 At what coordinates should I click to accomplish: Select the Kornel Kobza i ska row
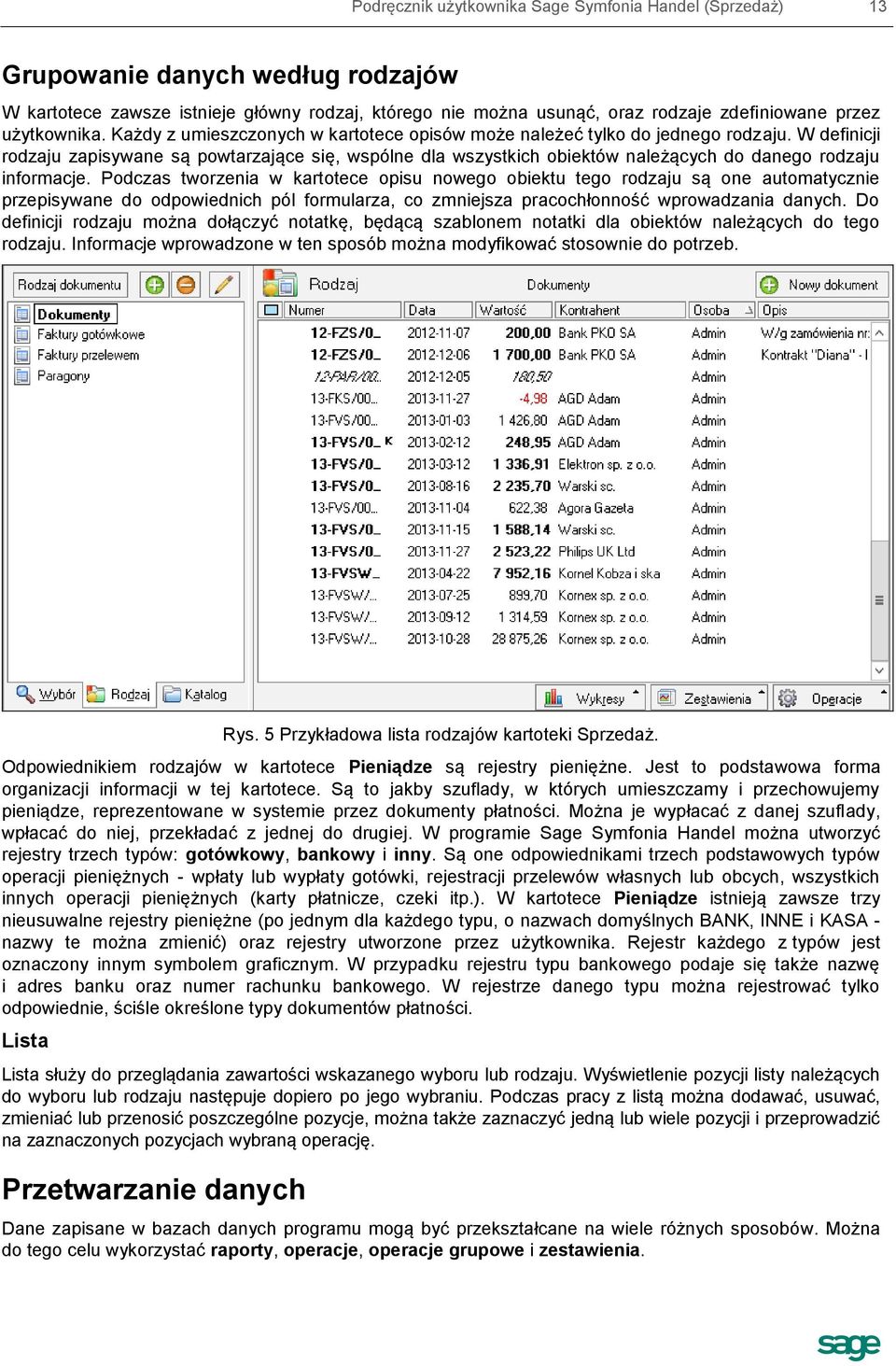(x=566, y=574)
